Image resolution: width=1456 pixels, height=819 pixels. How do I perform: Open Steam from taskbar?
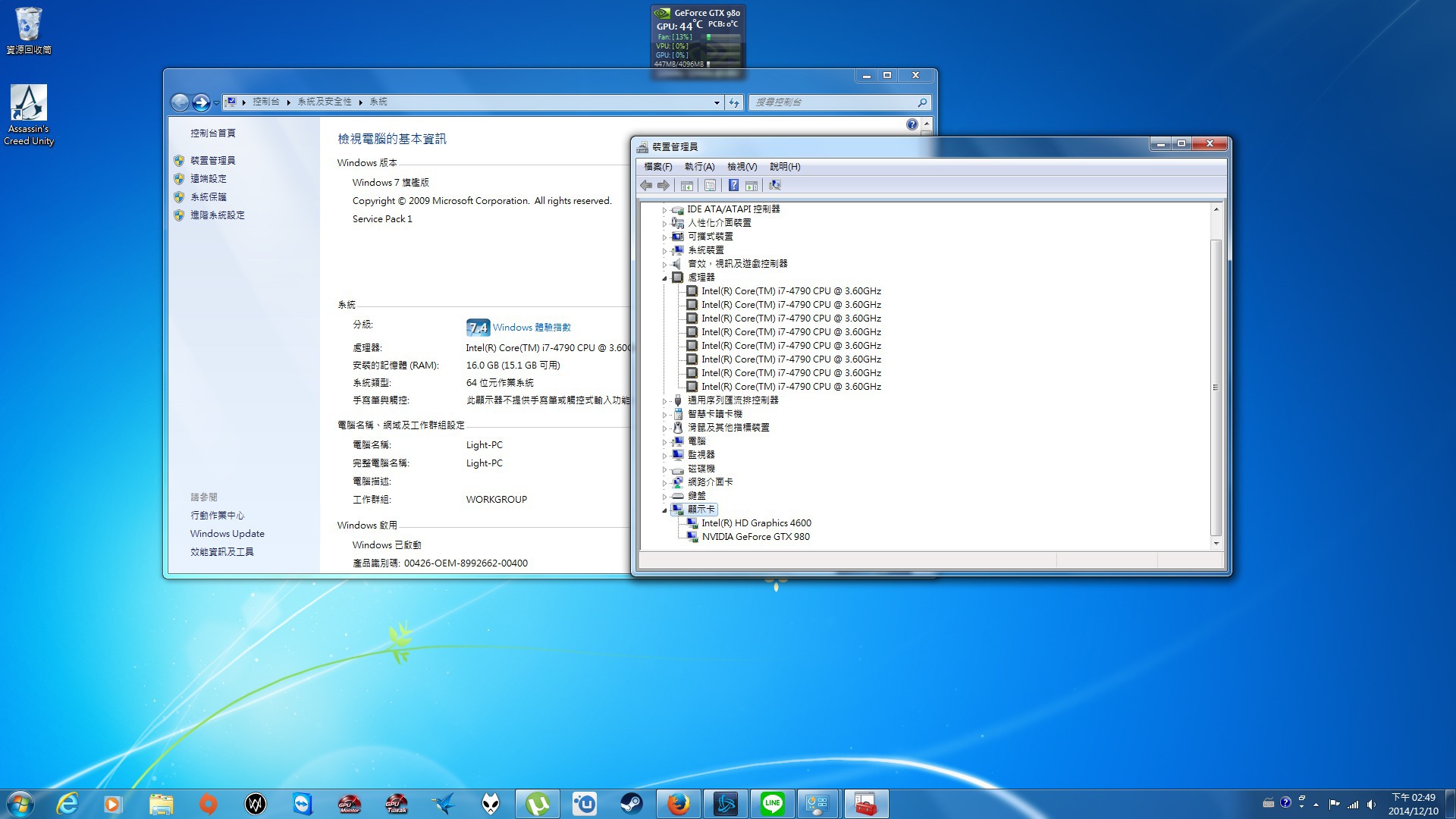(632, 804)
